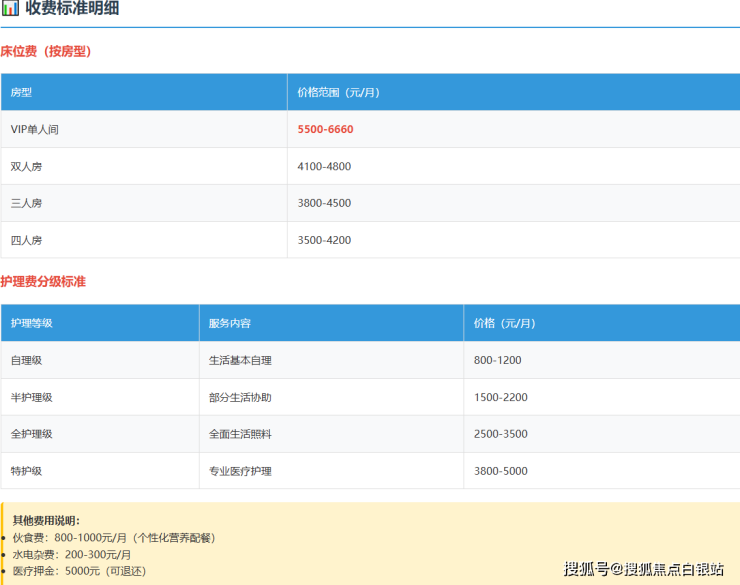Select the 双人房 room type cell
This screenshot has height=585, width=740.
27,166
